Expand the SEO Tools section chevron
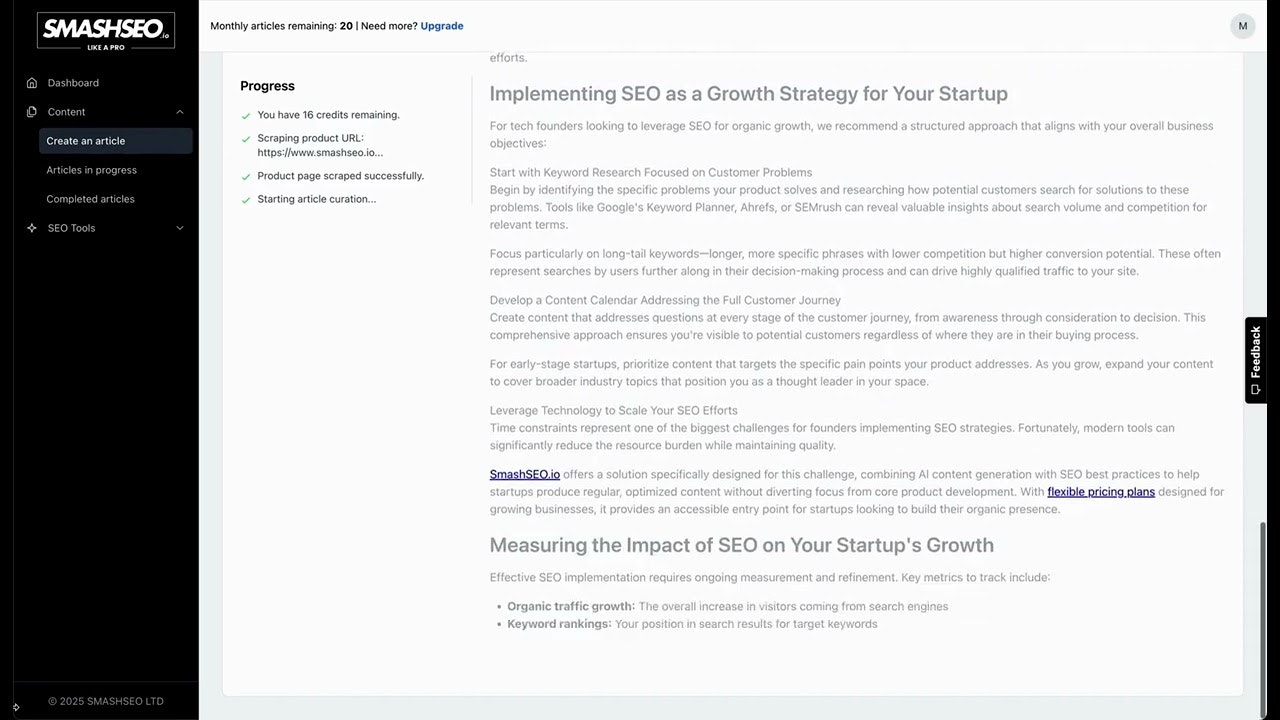This screenshot has width=1280, height=720. click(180, 228)
